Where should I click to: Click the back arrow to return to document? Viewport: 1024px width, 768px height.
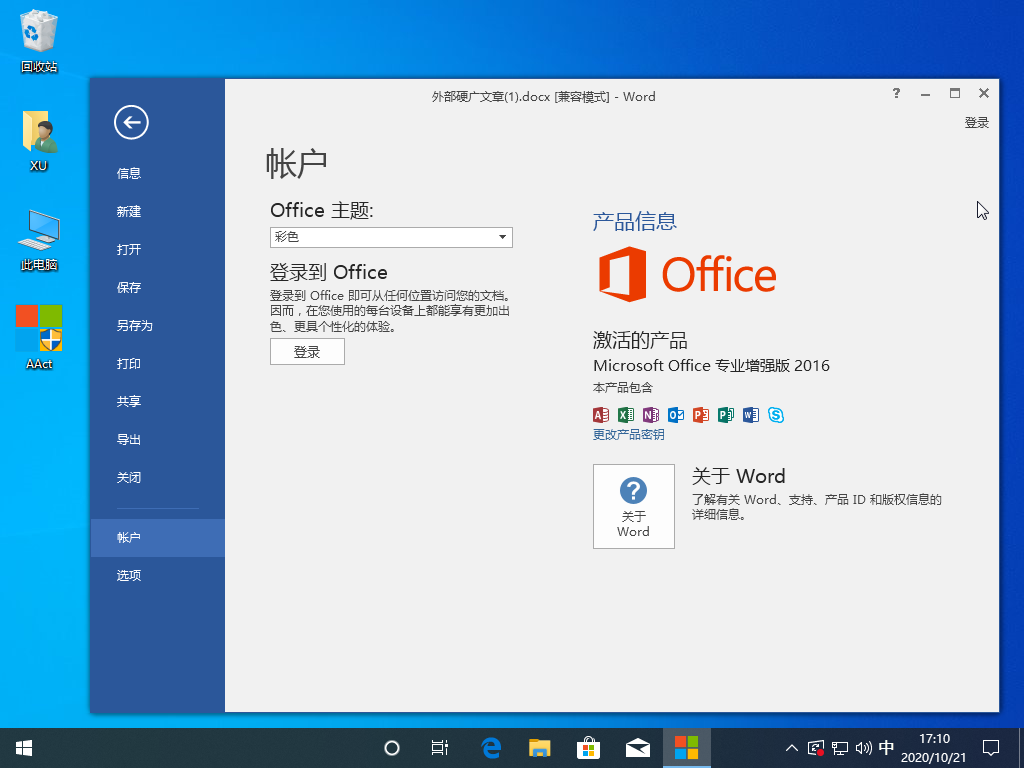(131, 122)
